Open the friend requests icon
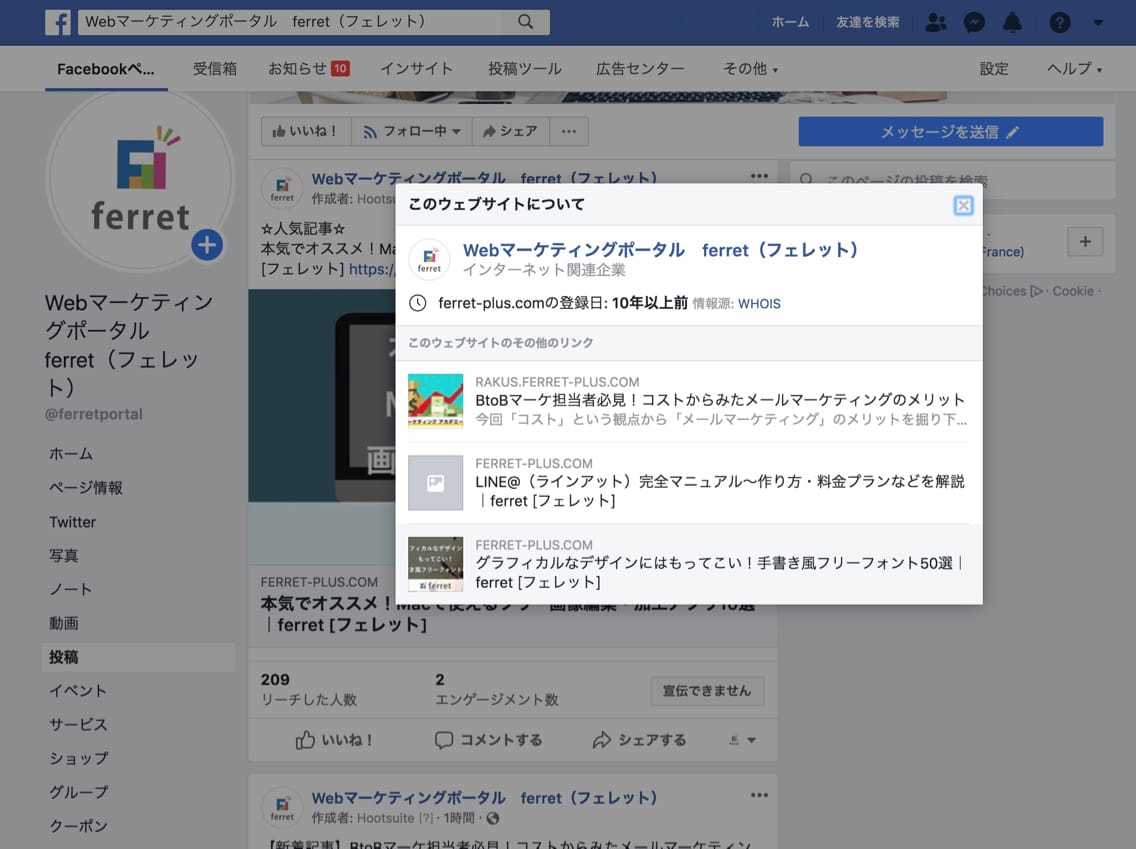Viewport: 1136px width, 849px height. (x=935, y=22)
